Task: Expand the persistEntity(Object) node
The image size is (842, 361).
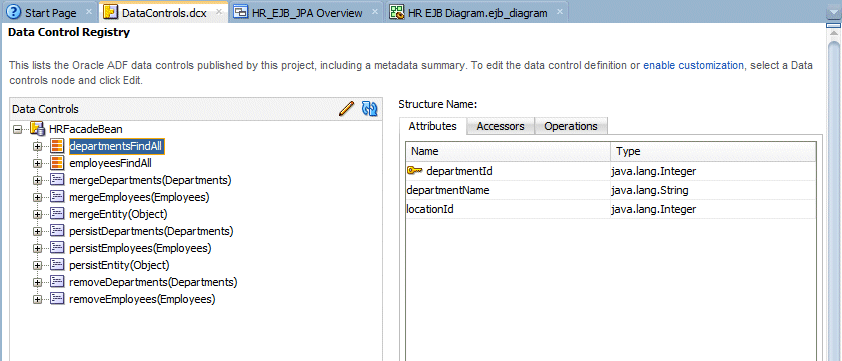Action: click(x=38, y=266)
